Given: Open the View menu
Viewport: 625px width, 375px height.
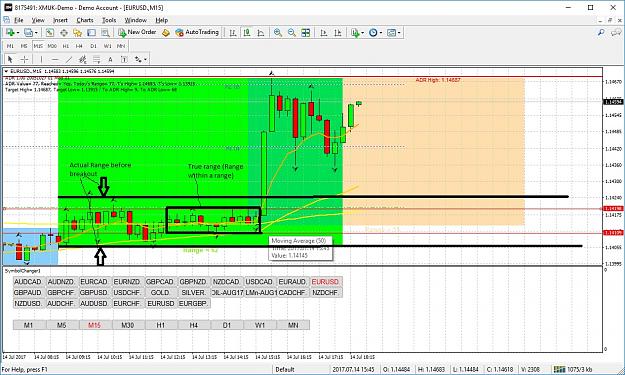Looking at the screenshot, I should [38, 20].
